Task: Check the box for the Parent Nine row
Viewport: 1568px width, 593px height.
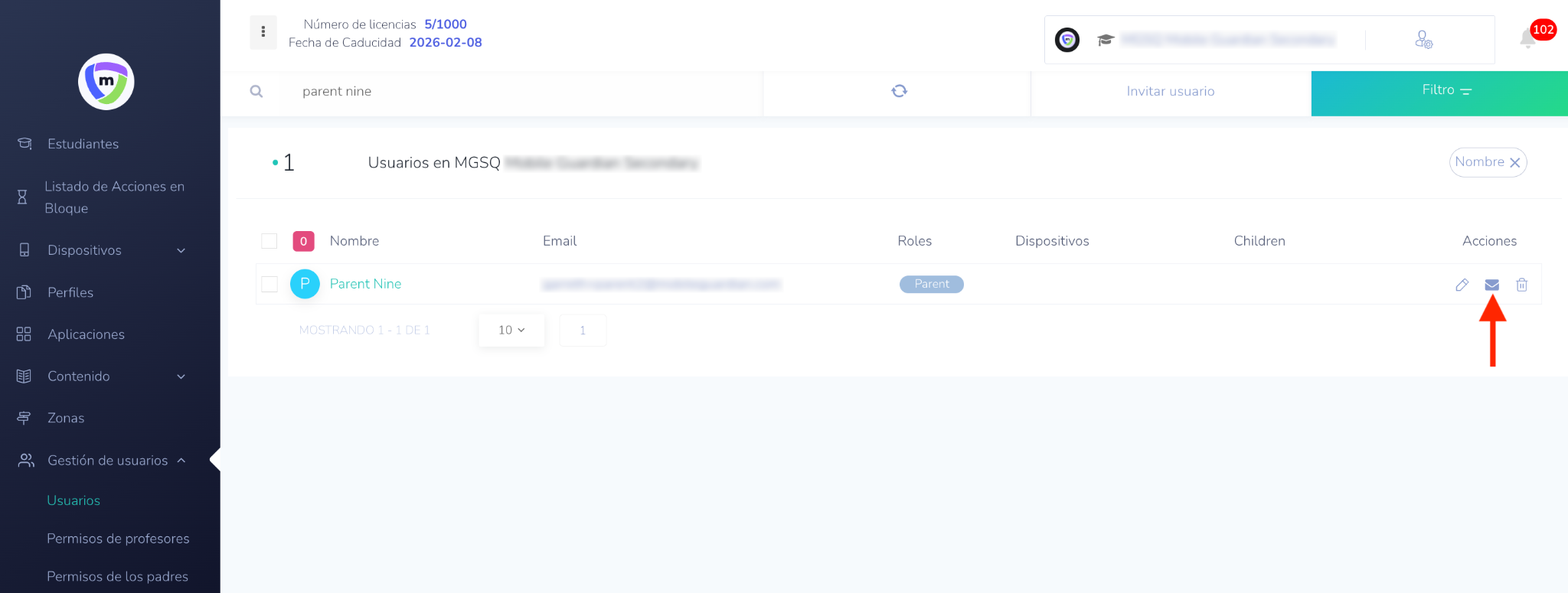Action: coord(269,284)
